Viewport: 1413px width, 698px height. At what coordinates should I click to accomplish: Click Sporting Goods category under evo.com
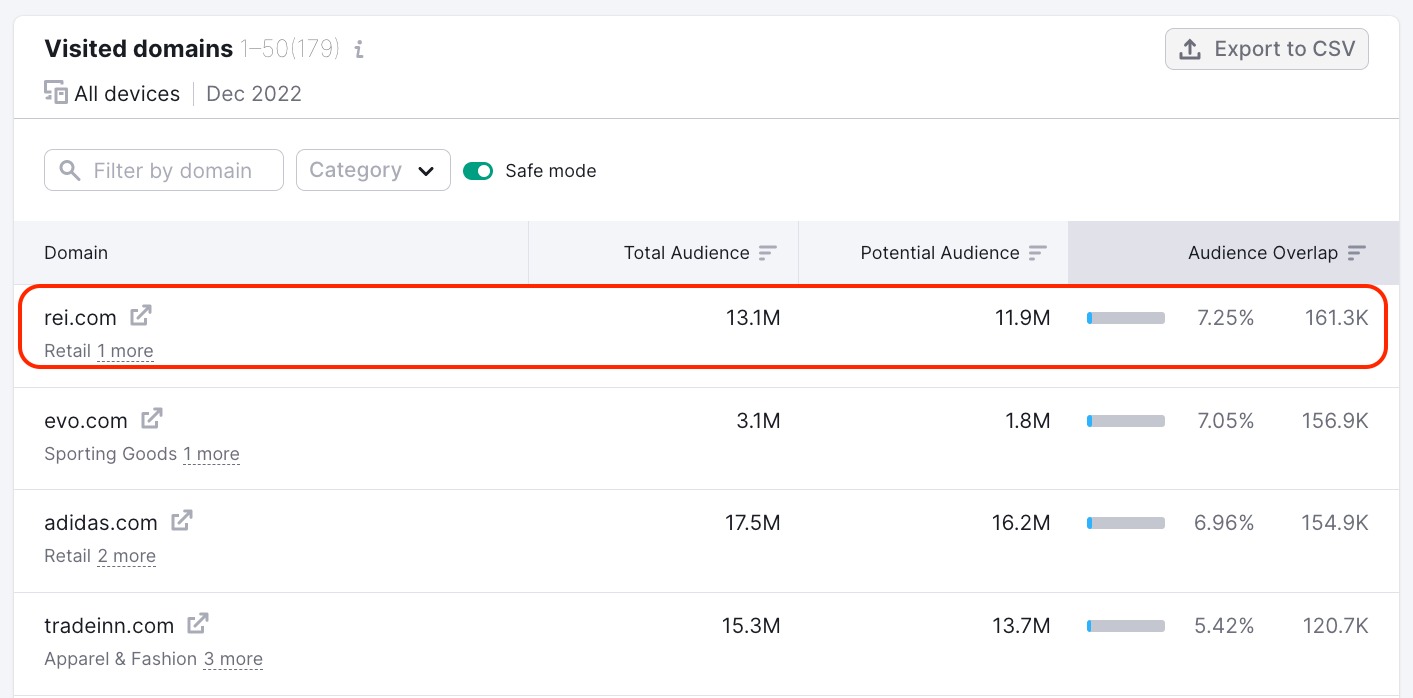110,454
